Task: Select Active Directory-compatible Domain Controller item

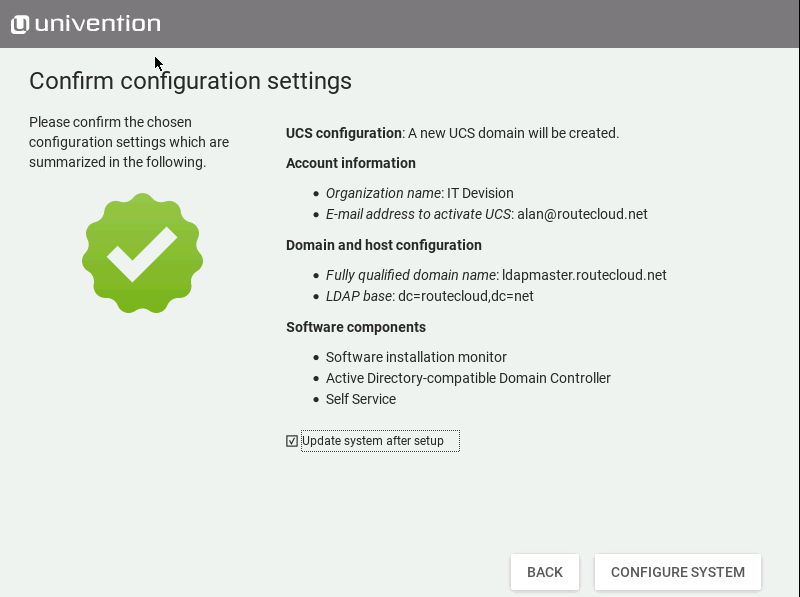Action: [x=468, y=378]
